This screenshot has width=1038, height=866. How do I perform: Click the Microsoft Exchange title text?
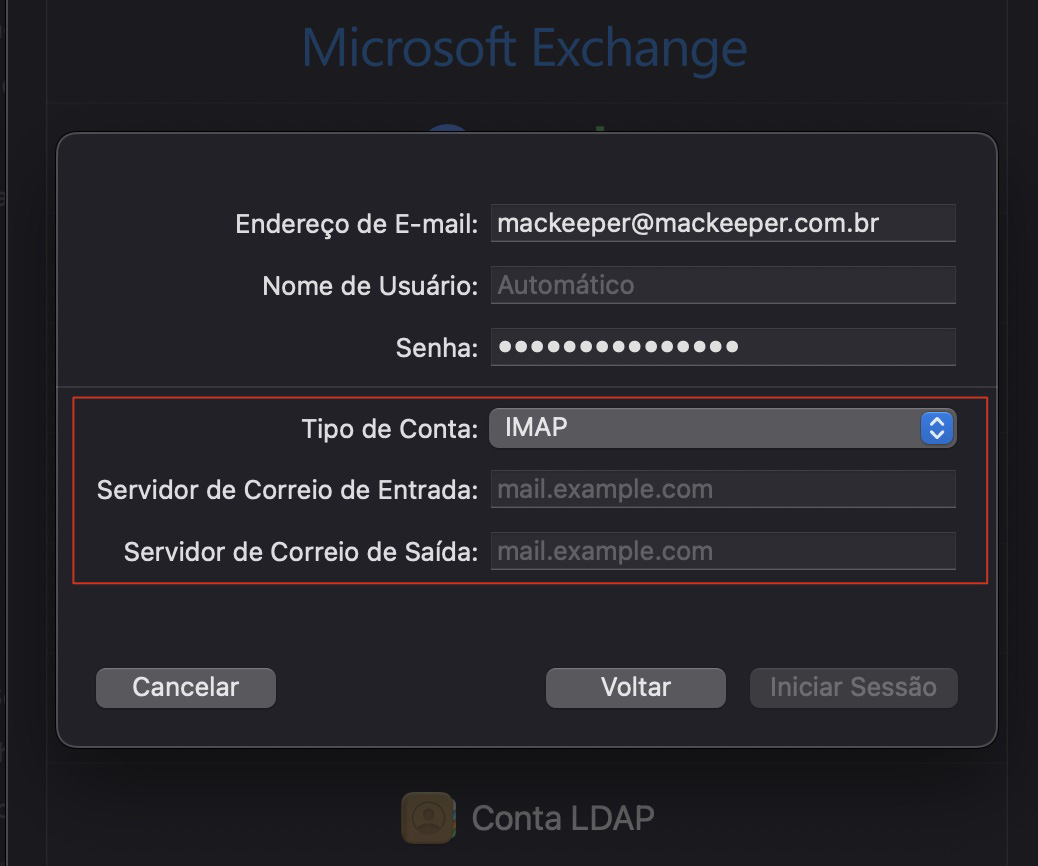point(524,46)
